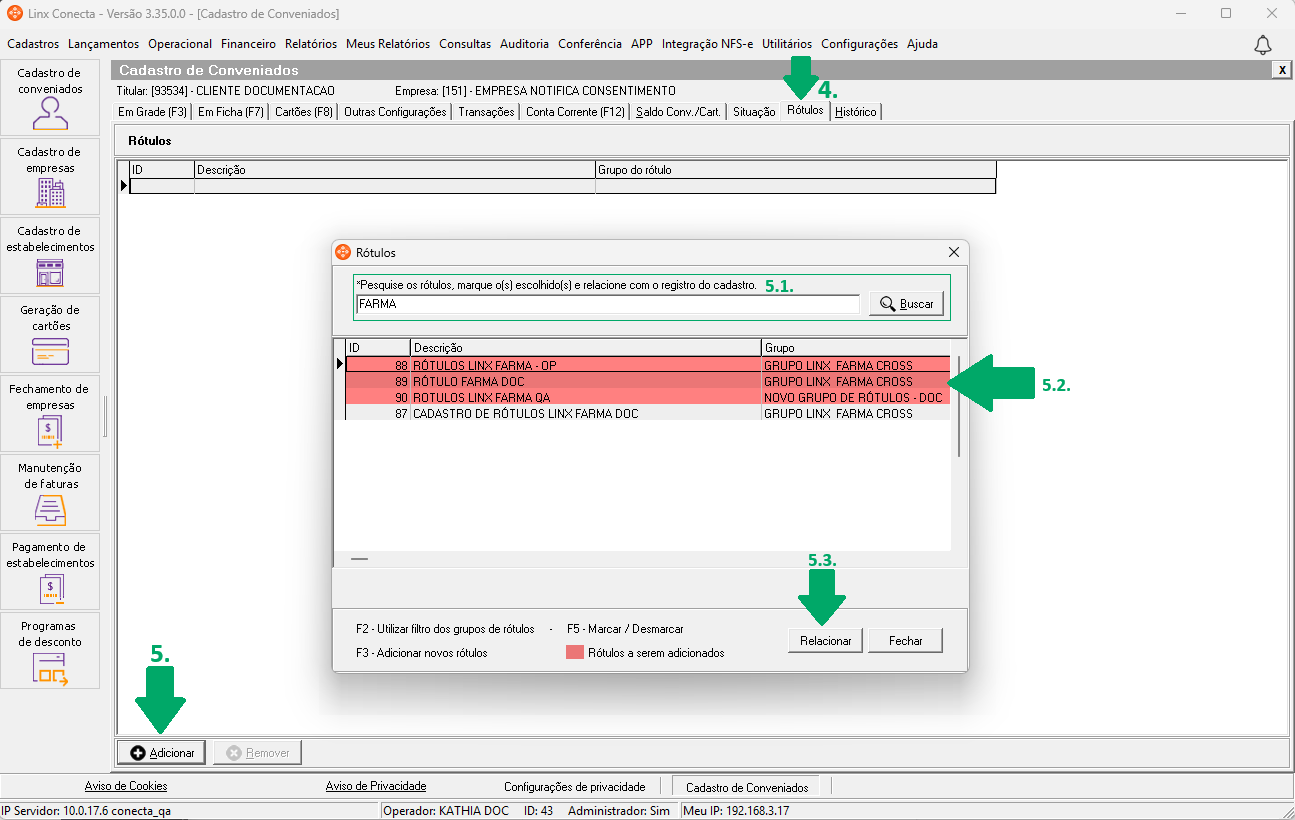
Task: Open the Relatórios menu
Action: [311, 44]
